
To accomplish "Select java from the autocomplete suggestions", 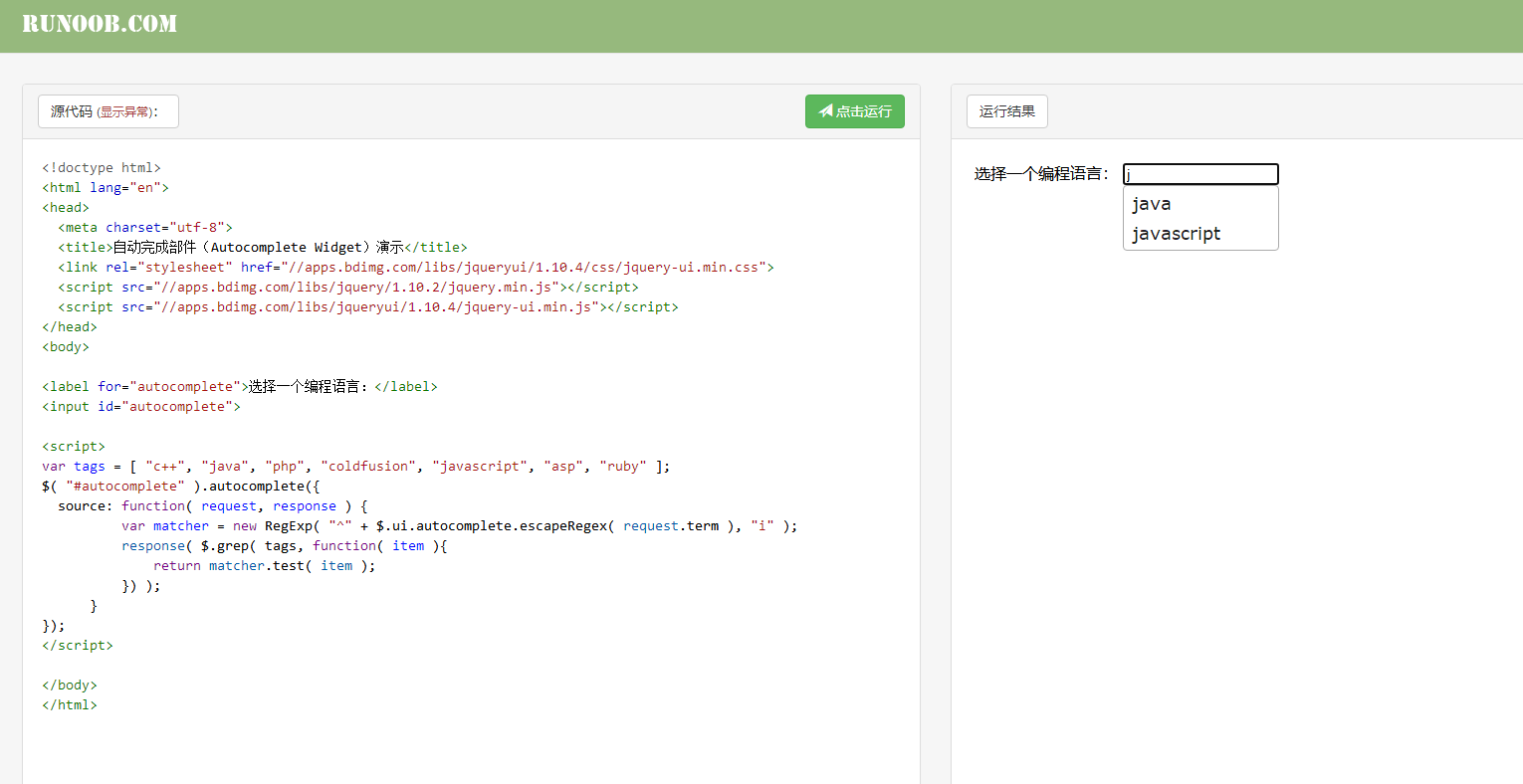I will click(1151, 204).
